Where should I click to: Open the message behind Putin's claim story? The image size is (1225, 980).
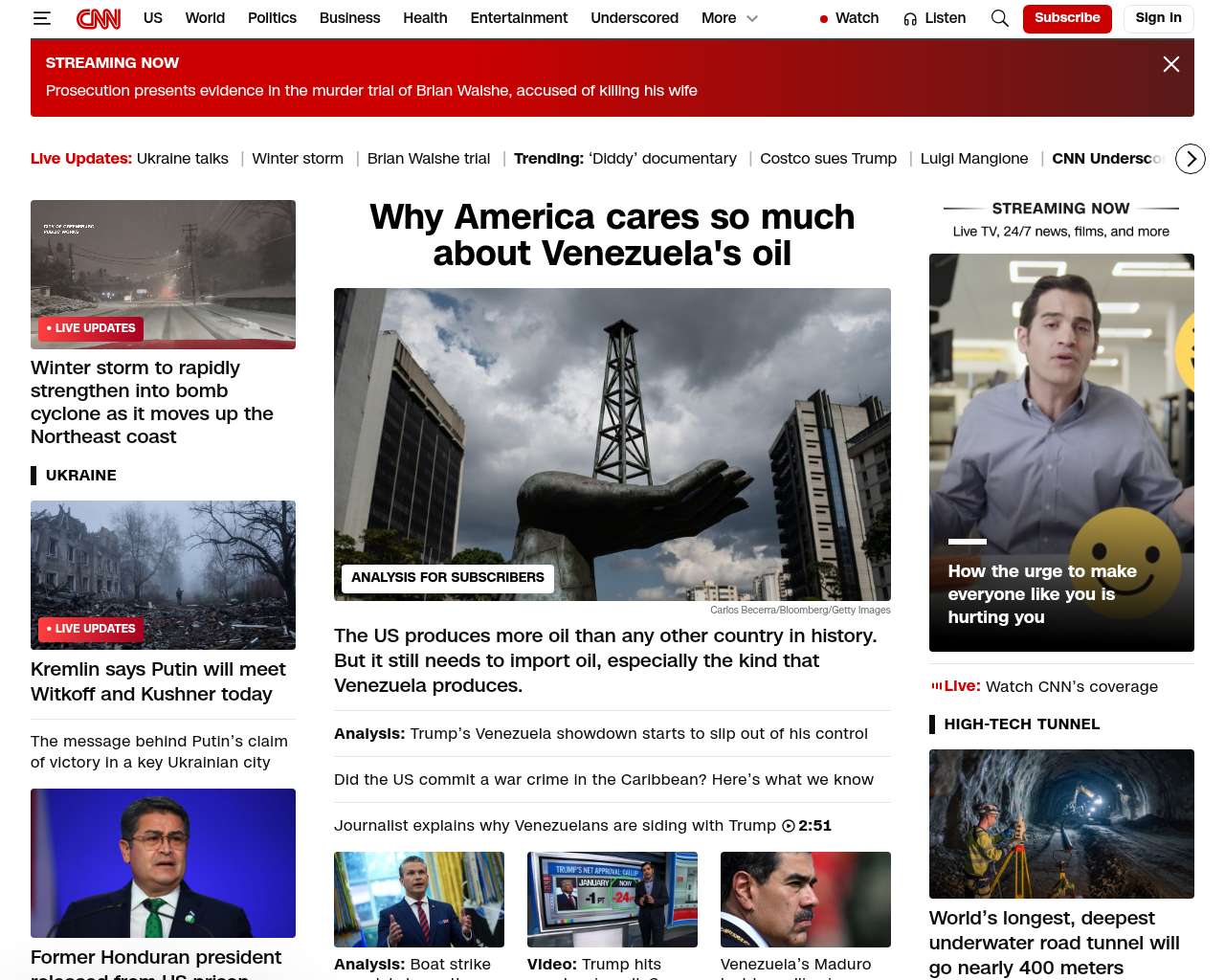pos(159,752)
